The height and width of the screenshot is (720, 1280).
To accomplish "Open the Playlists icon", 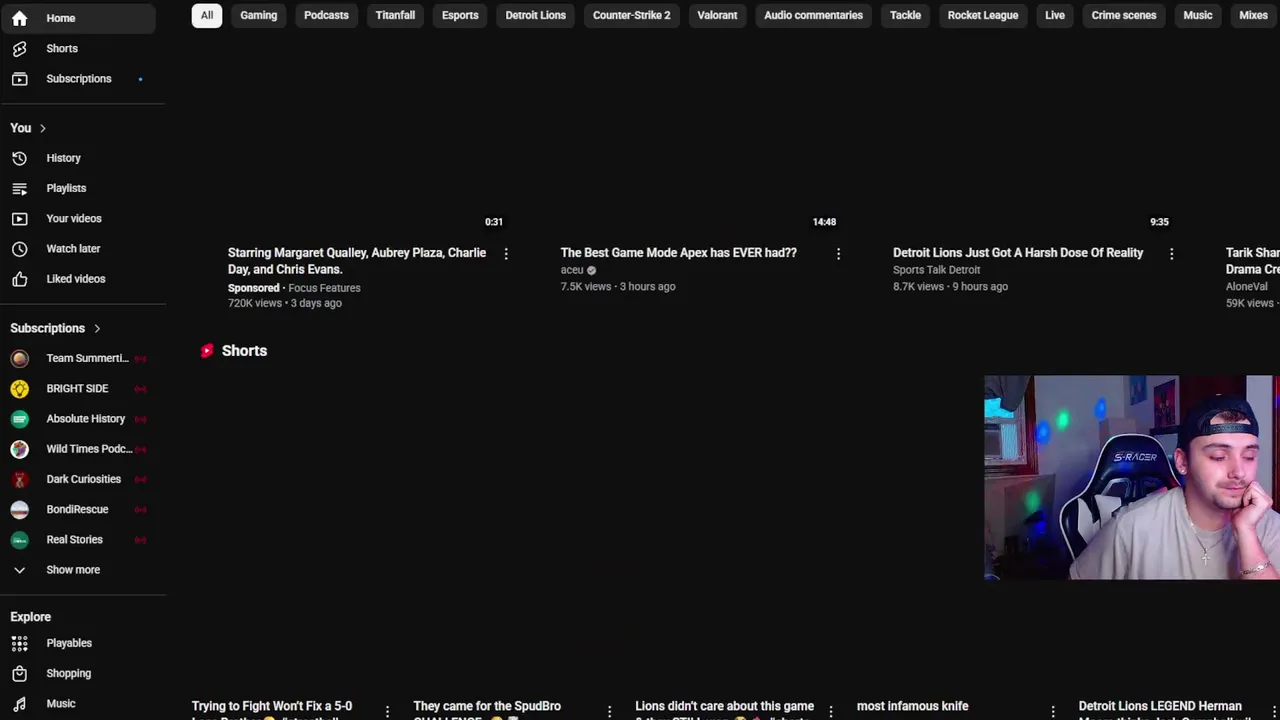I will (x=19, y=188).
